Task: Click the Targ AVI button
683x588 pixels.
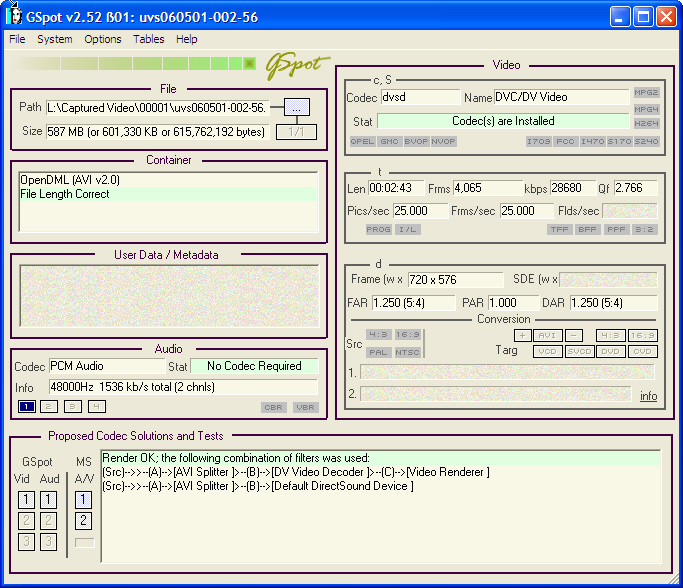Action: click(548, 335)
